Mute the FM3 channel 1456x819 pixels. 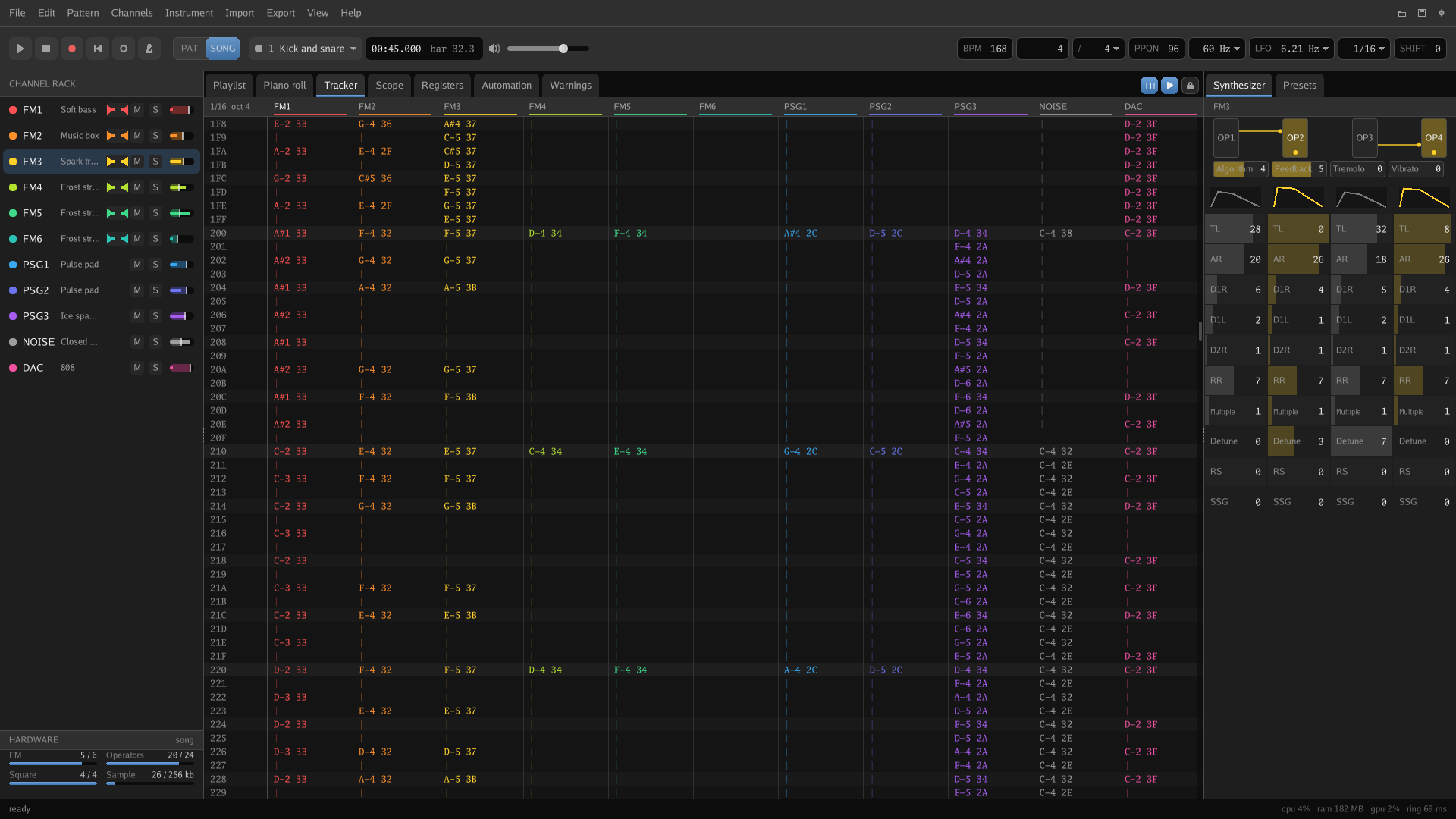pyautogui.click(x=137, y=162)
